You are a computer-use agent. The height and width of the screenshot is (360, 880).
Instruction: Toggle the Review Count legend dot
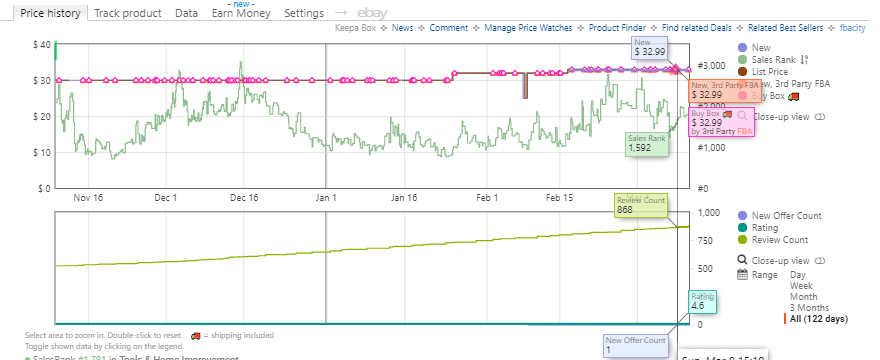click(x=742, y=240)
